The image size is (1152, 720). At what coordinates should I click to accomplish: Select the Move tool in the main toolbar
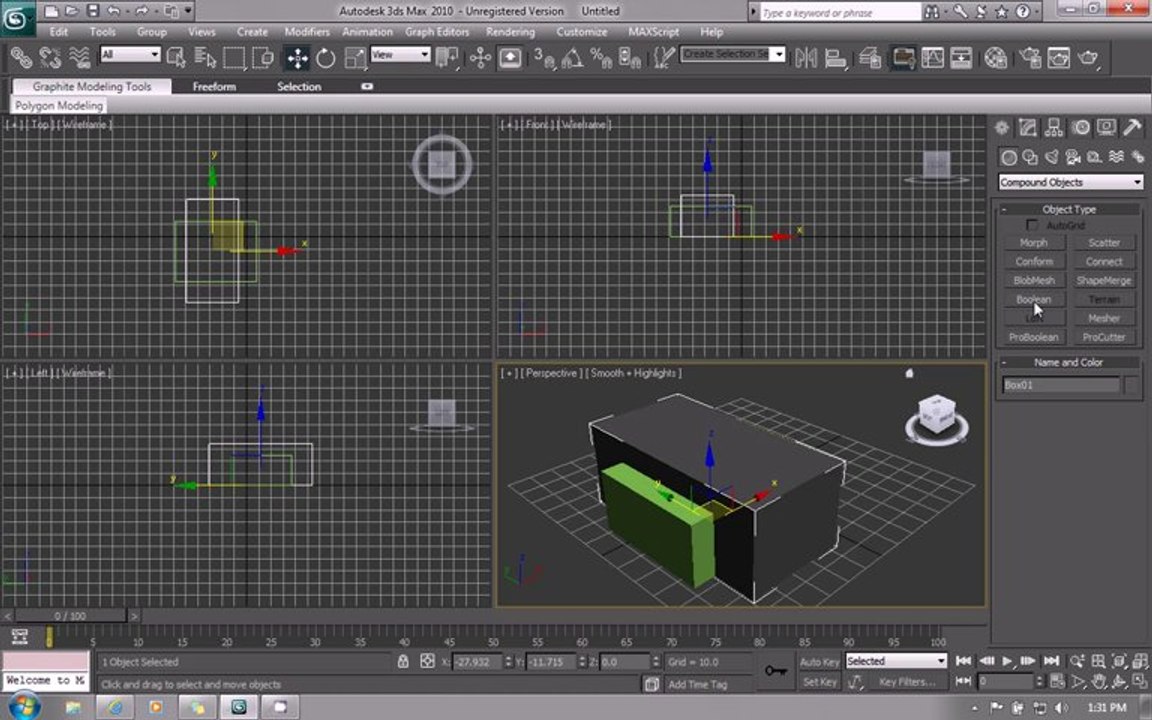(297, 57)
